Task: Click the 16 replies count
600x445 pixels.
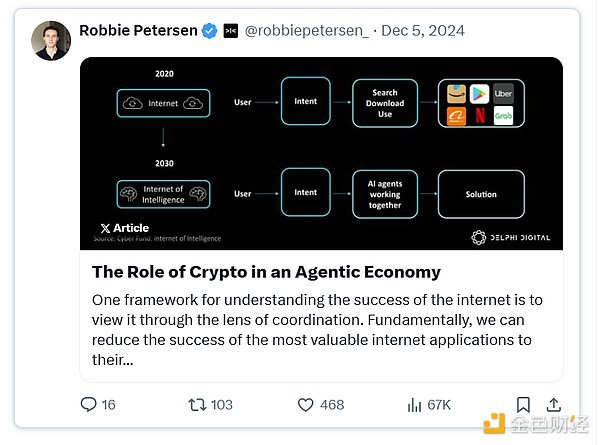Action: [x=108, y=404]
